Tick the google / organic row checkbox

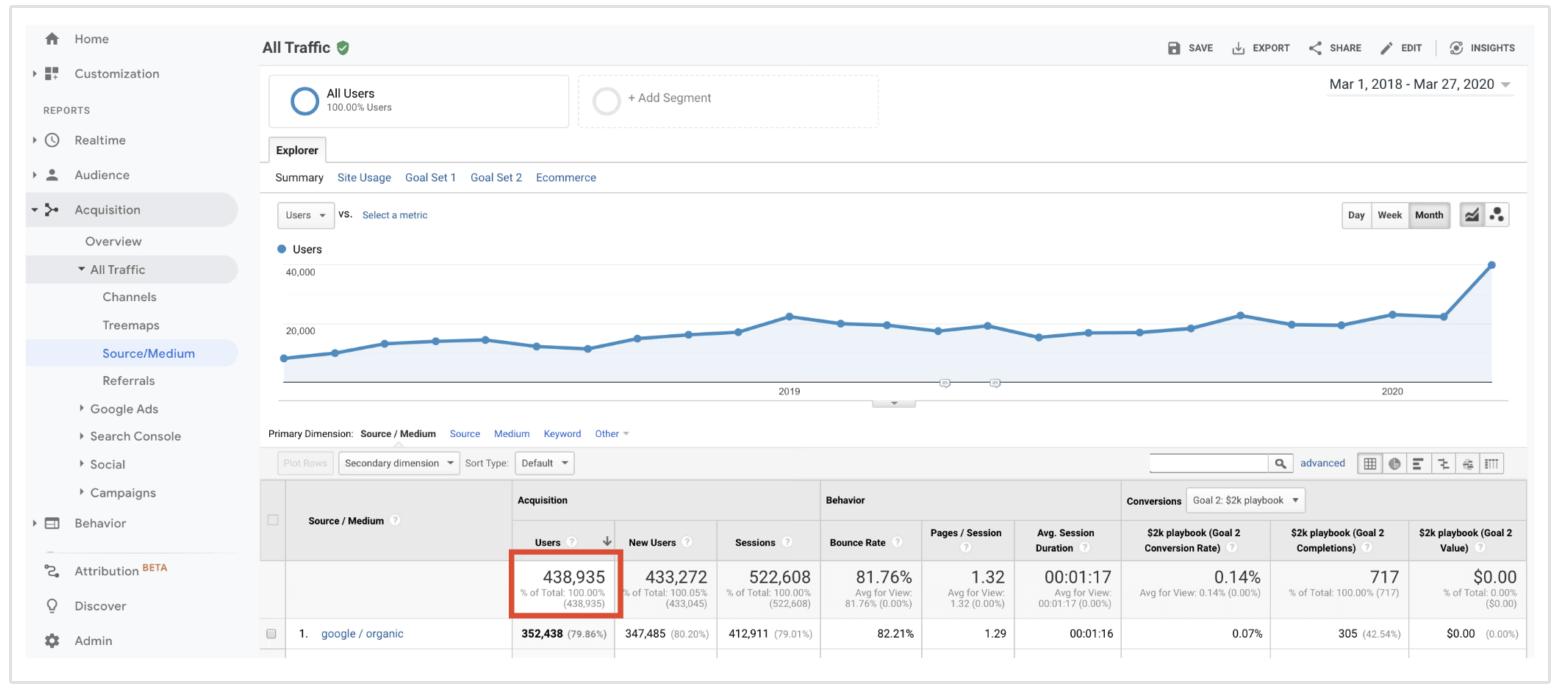pos(271,634)
